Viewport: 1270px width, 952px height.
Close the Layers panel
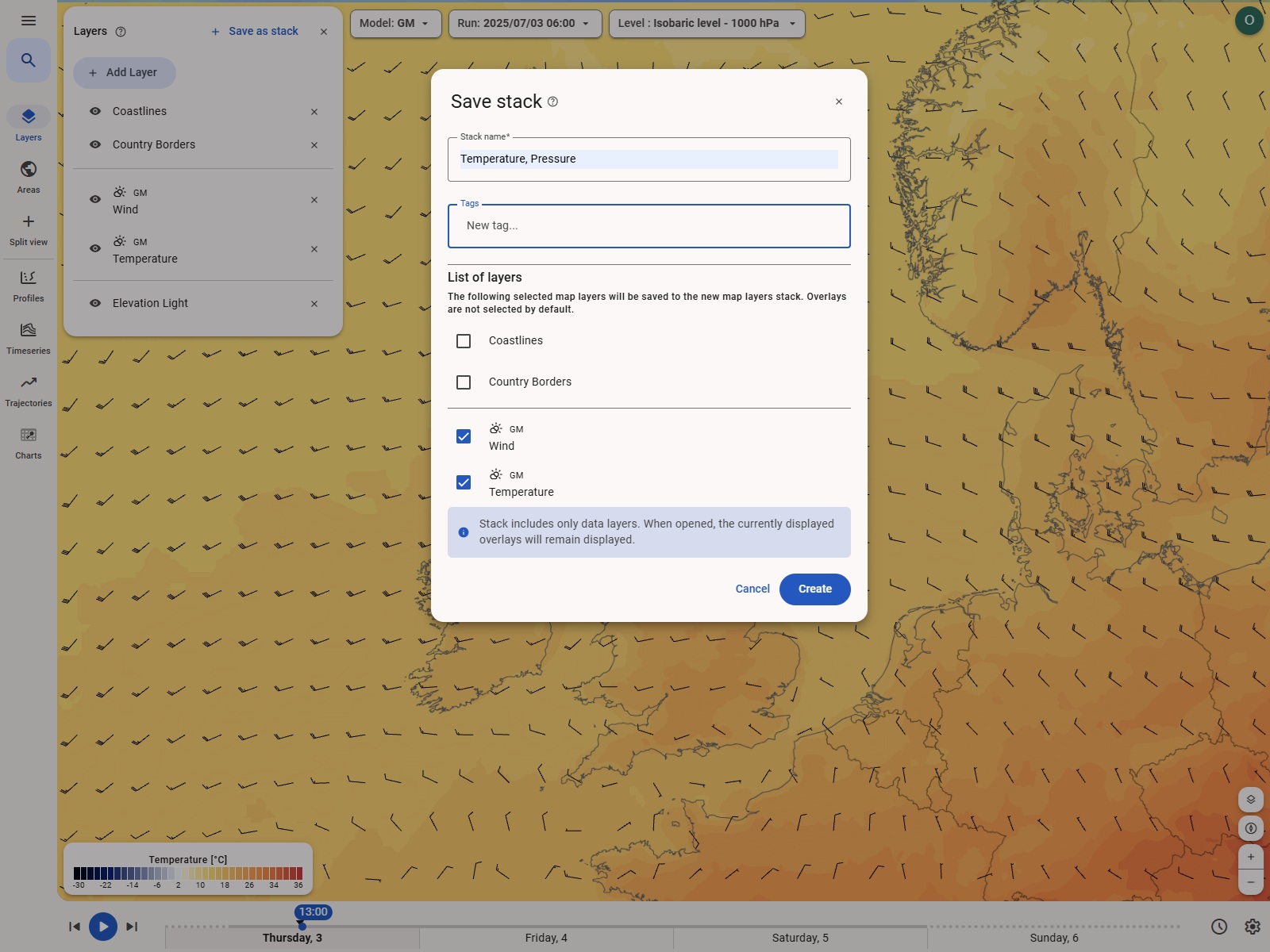324,32
